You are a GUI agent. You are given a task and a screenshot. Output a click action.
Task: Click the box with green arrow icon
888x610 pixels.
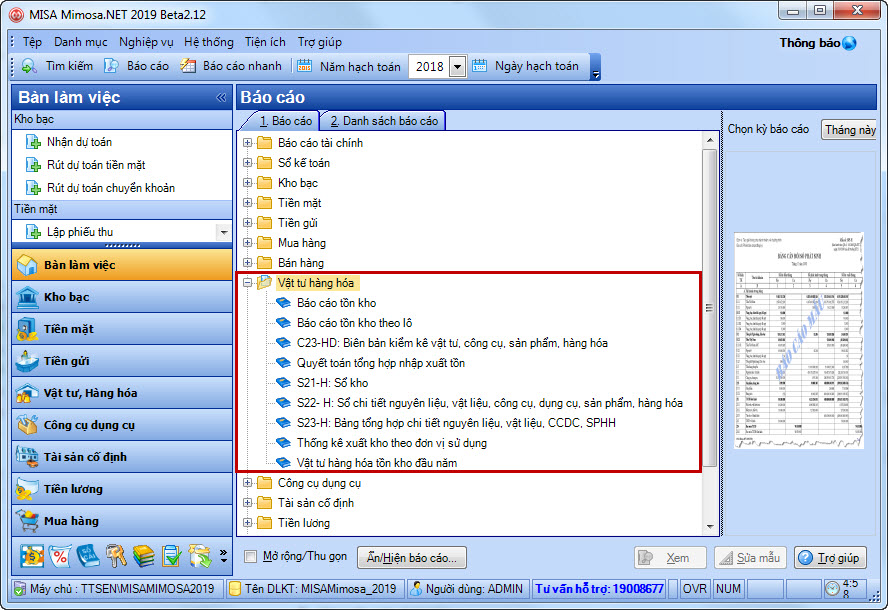199,556
